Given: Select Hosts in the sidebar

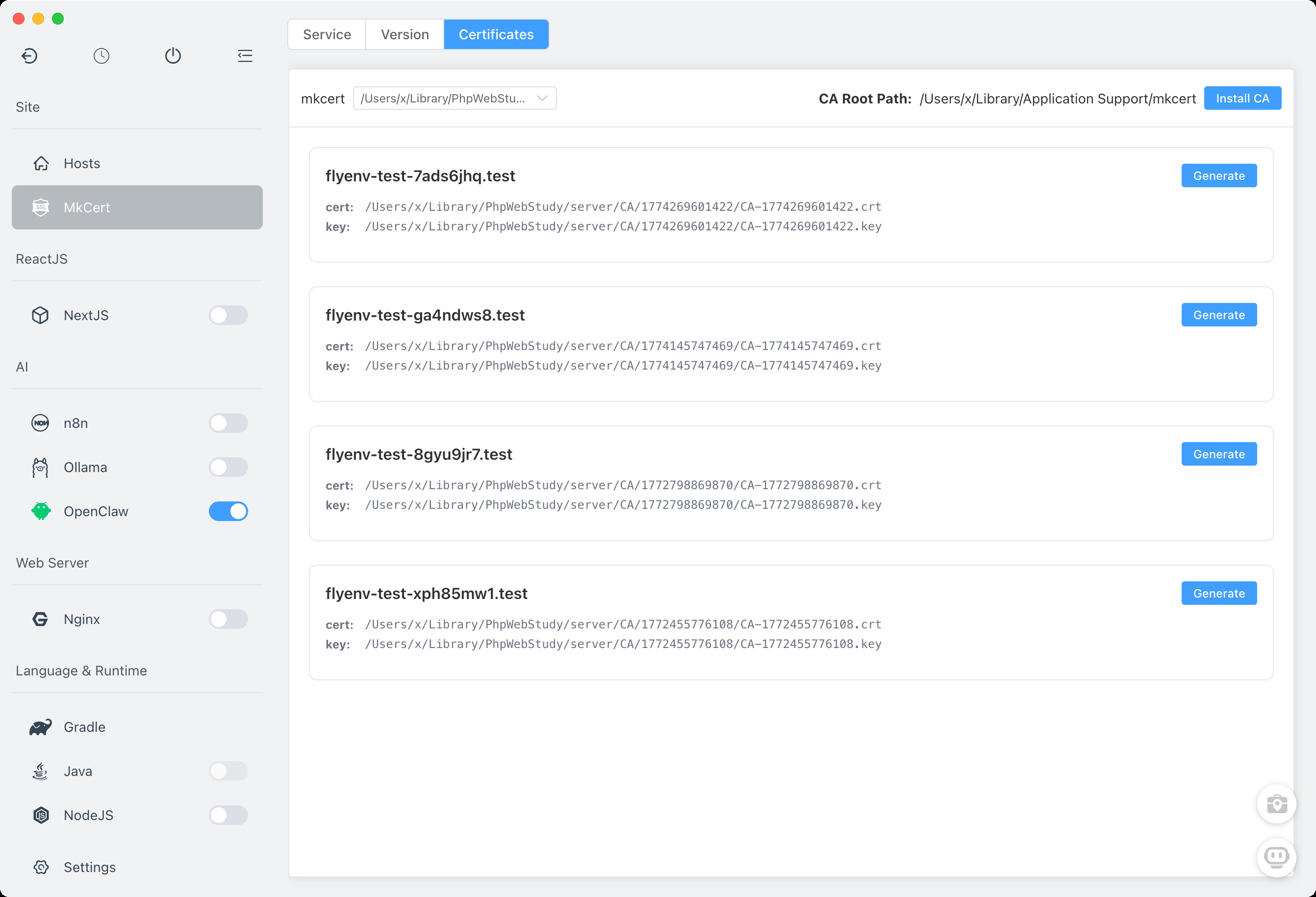Looking at the screenshot, I should coord(81,164).
